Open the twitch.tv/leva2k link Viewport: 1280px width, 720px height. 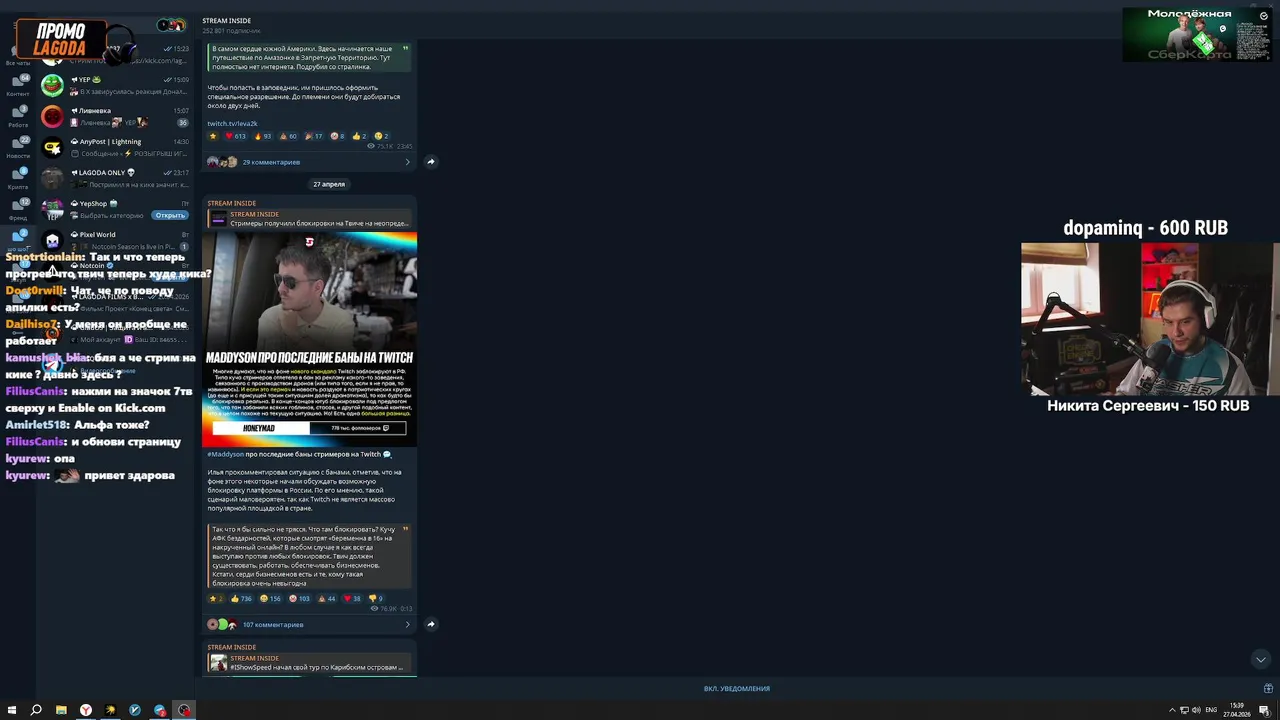[232, 123]
